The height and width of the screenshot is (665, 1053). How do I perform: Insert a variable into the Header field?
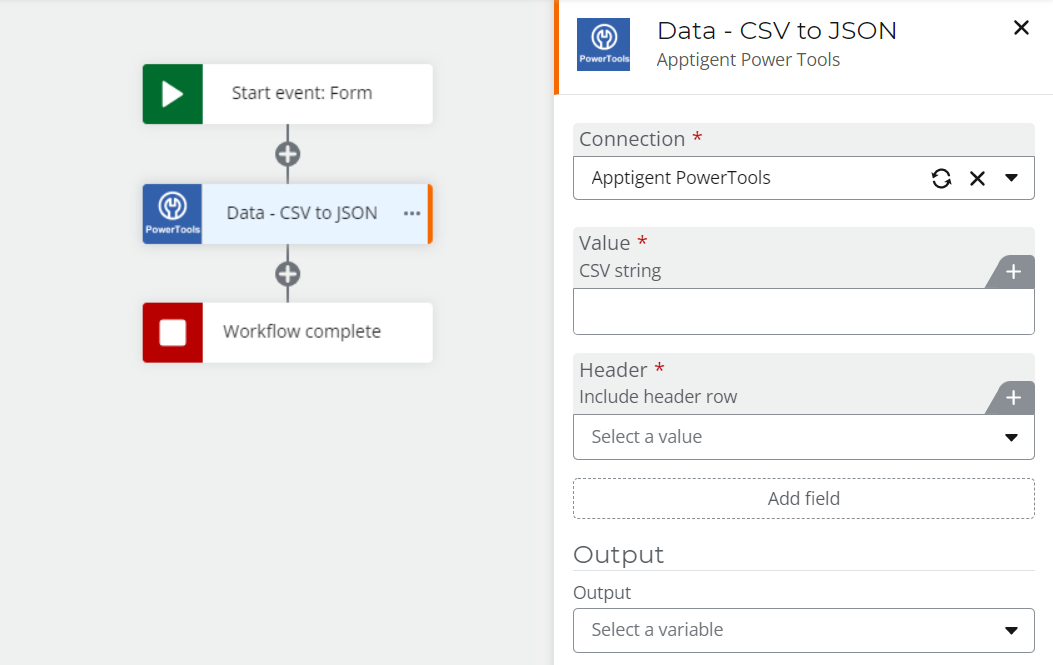point(1014,397)
